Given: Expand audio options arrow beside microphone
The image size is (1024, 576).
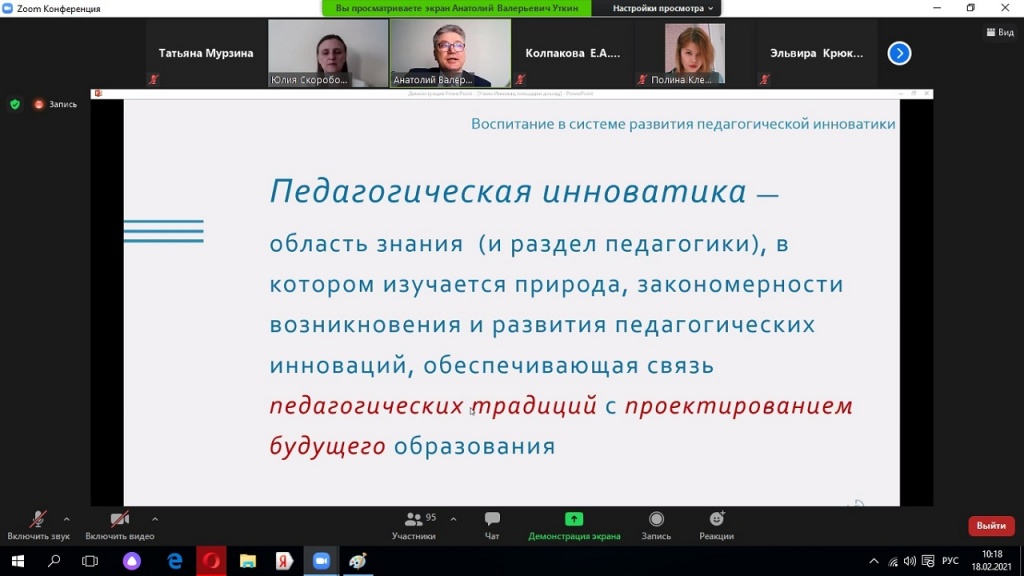Looking at the screenshot, I should pos(67,519).
